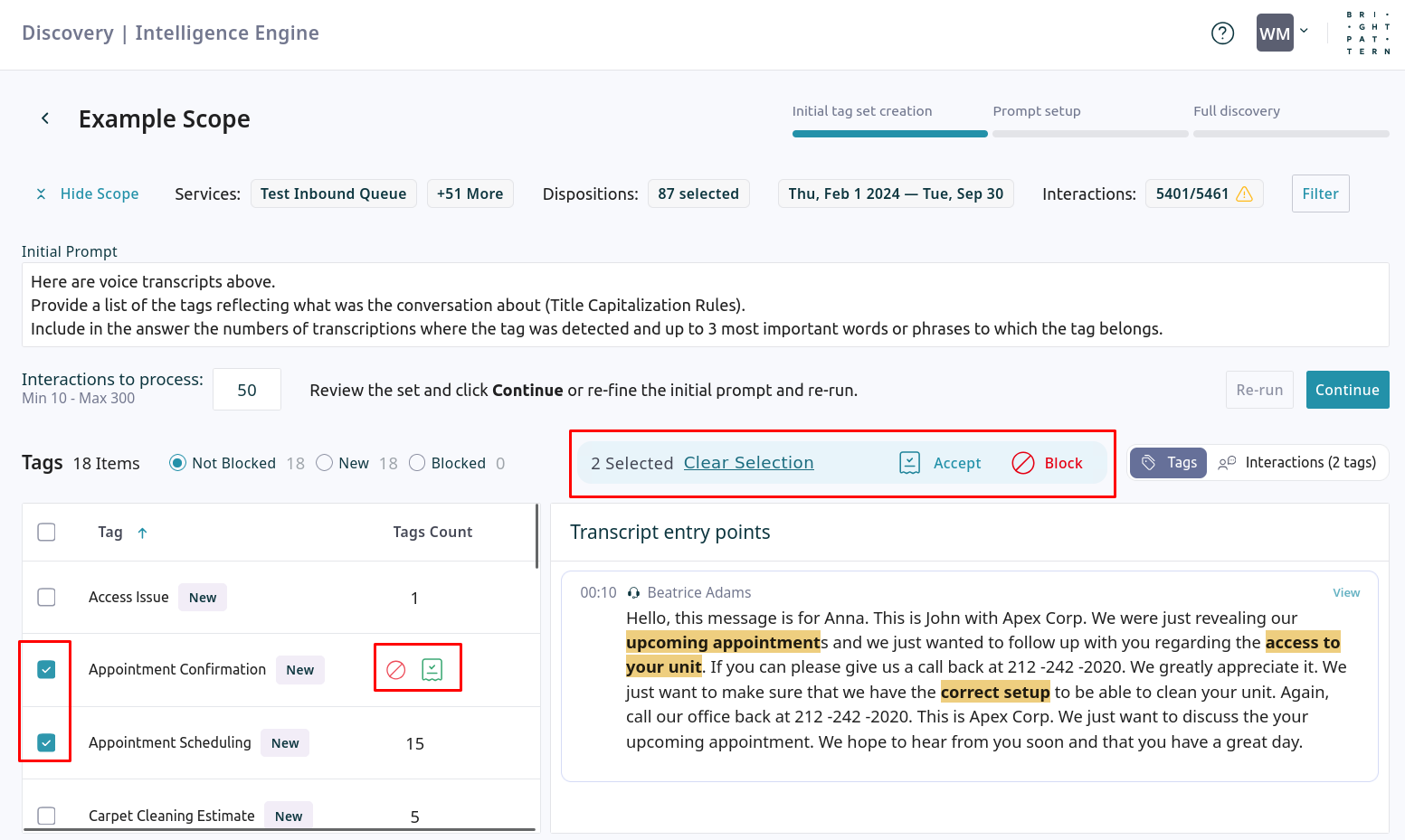
Task: Switch to Interactions (2 tags) tab
Action: (1297, 462)
